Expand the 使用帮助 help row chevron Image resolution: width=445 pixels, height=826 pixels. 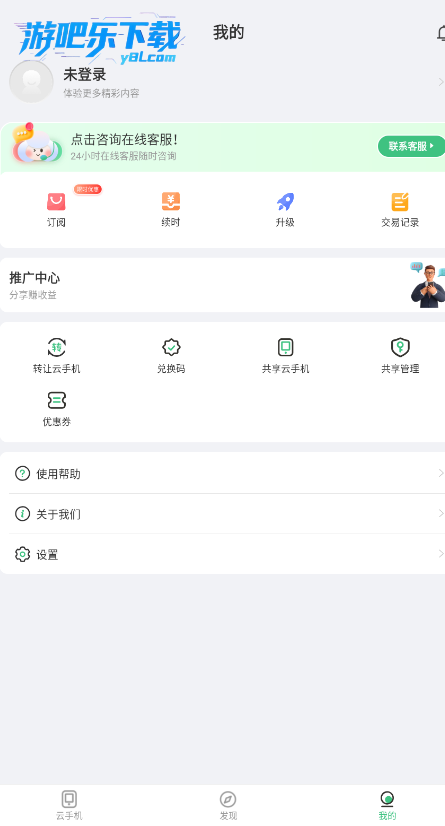pos(441,473)
